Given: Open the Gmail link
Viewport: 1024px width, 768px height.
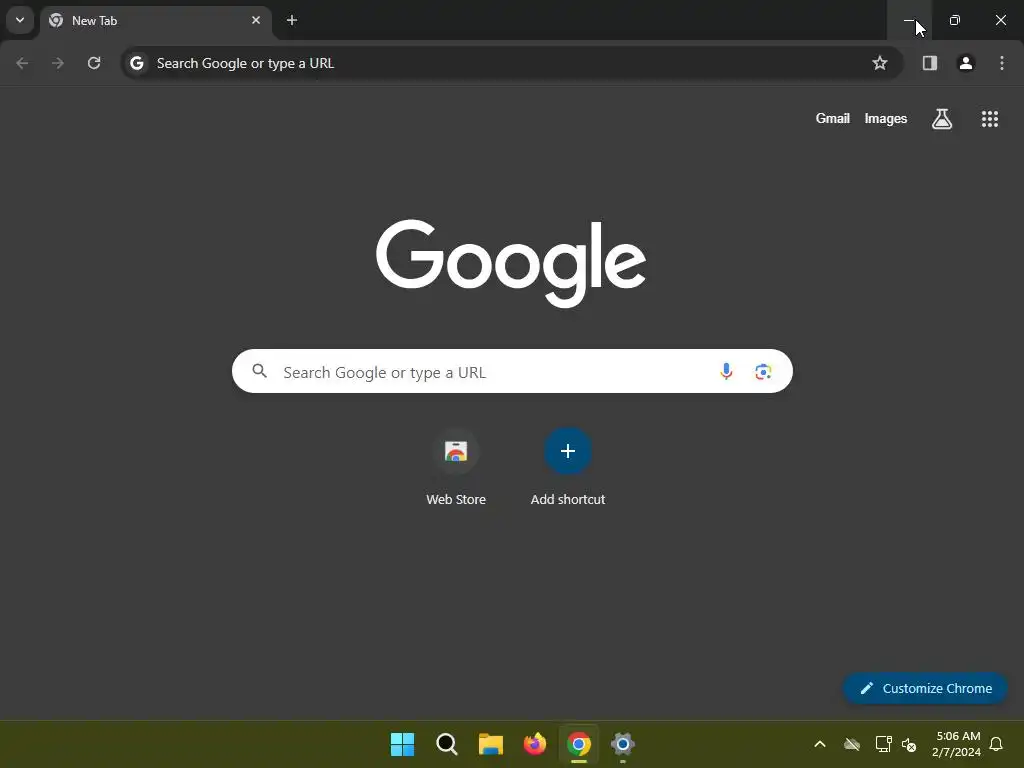Looking at the screenshot, I should click(x=833, y=119).
